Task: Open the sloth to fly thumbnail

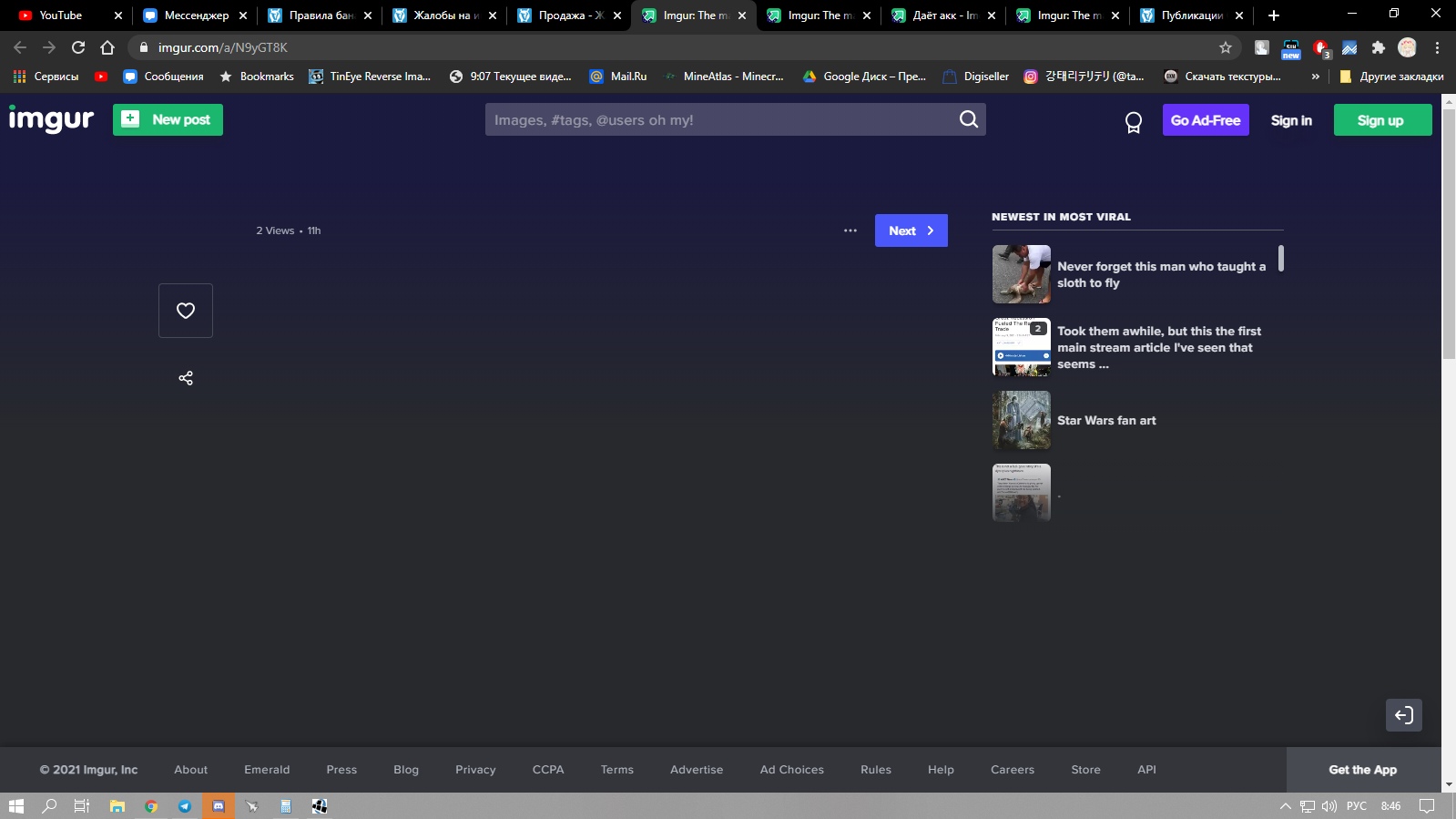Action: click(x=1021, y=274)
